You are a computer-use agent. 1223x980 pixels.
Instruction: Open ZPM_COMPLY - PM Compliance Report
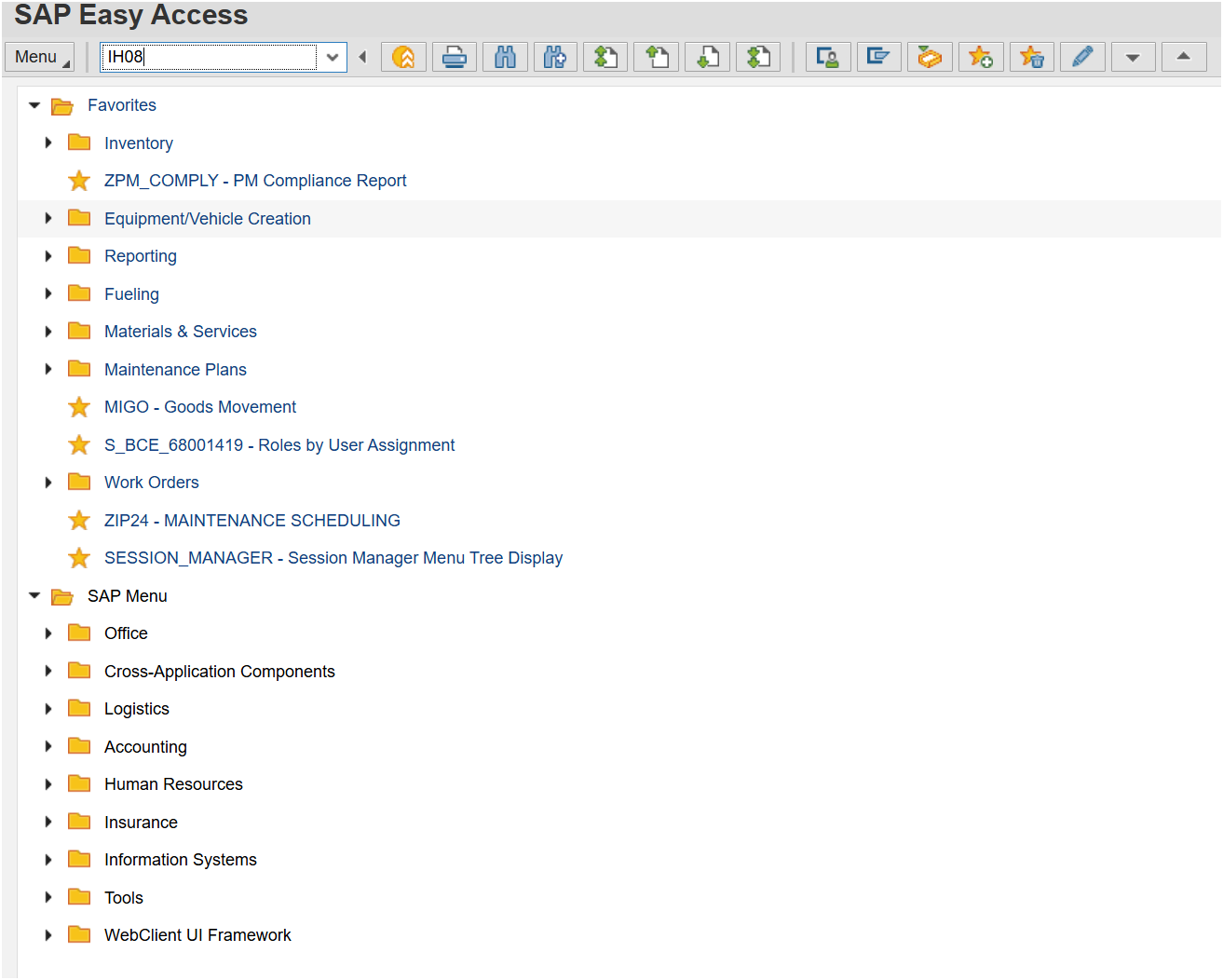255,181
